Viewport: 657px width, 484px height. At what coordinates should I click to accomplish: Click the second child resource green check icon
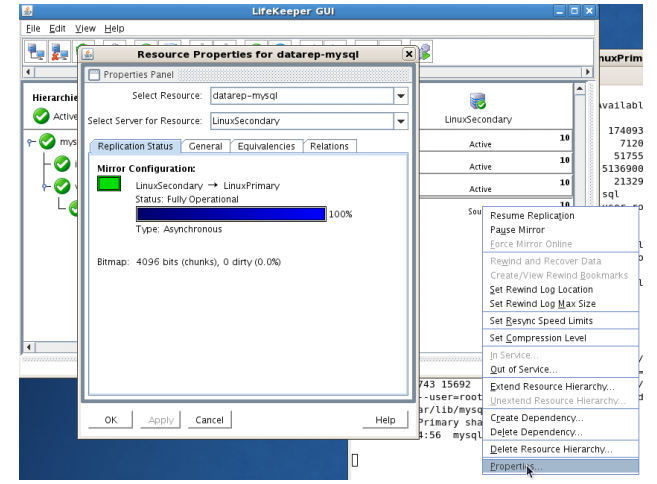coord(62,186)
